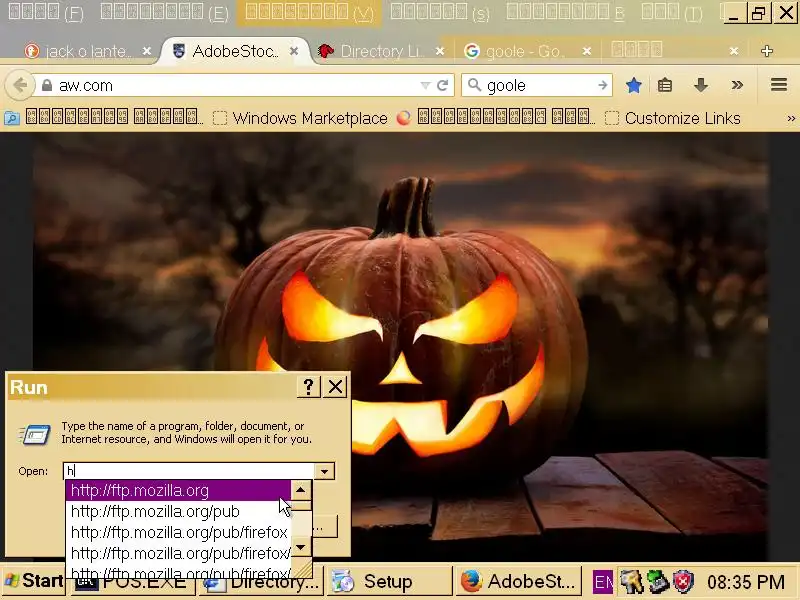The height and width of the screenshot is (600, 800).
Task: Close the jack o lantern tab
Action: pos(147,51)
